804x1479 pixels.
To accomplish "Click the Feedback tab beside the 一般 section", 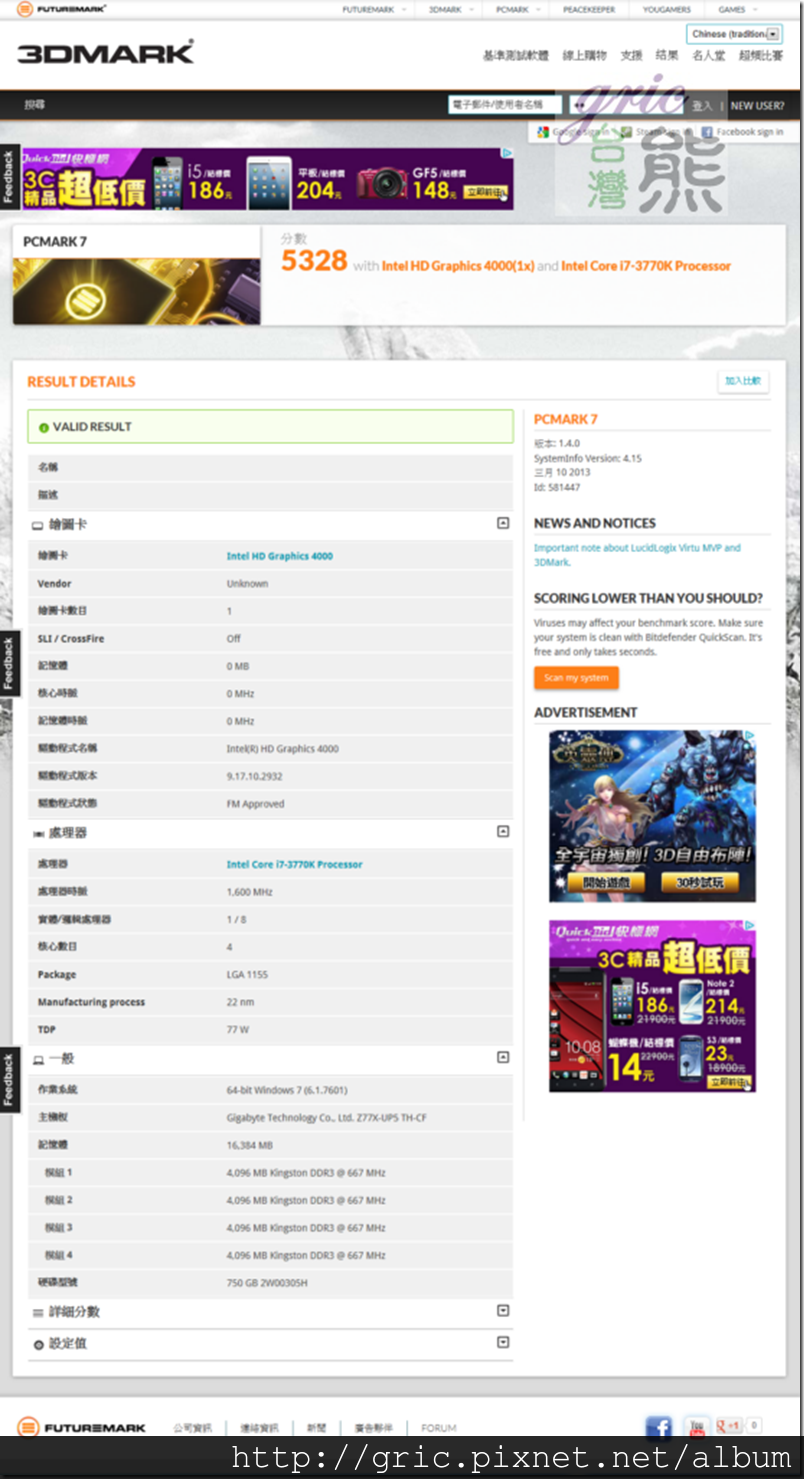I will point(9,1080).
